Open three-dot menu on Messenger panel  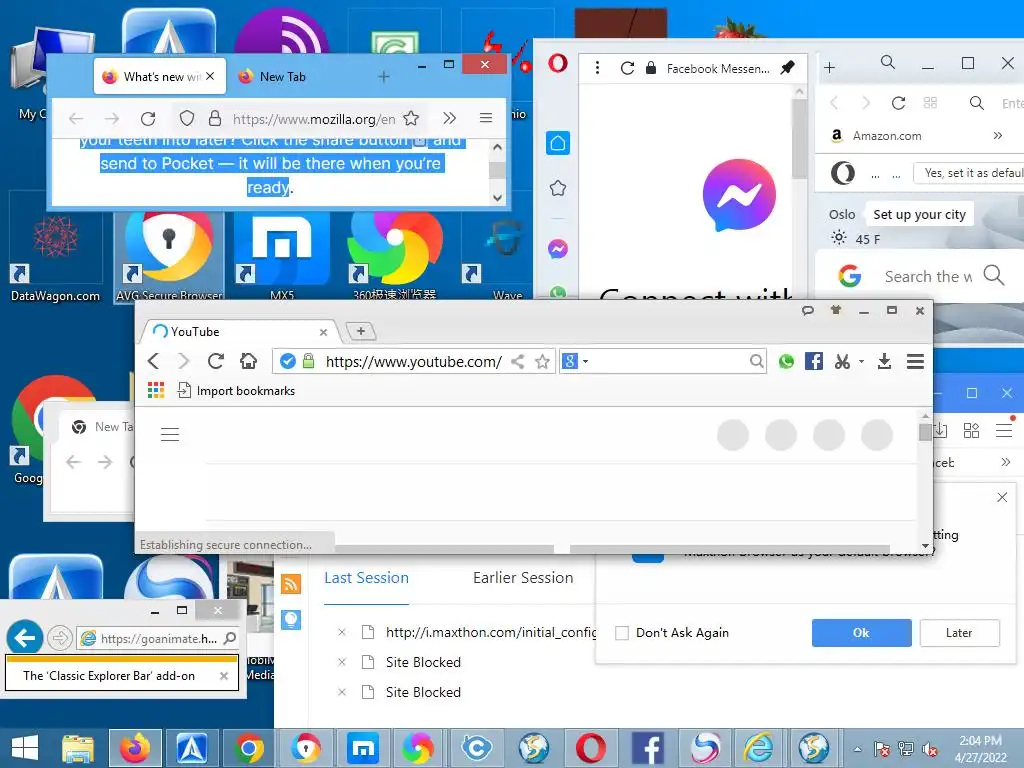(597, 68)
